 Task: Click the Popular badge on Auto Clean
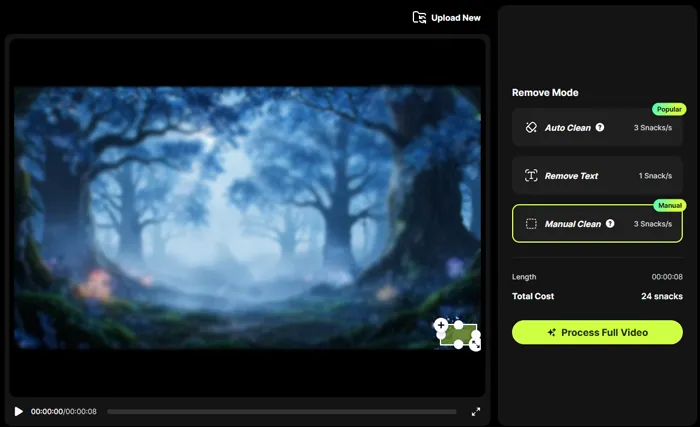(669, 109)
